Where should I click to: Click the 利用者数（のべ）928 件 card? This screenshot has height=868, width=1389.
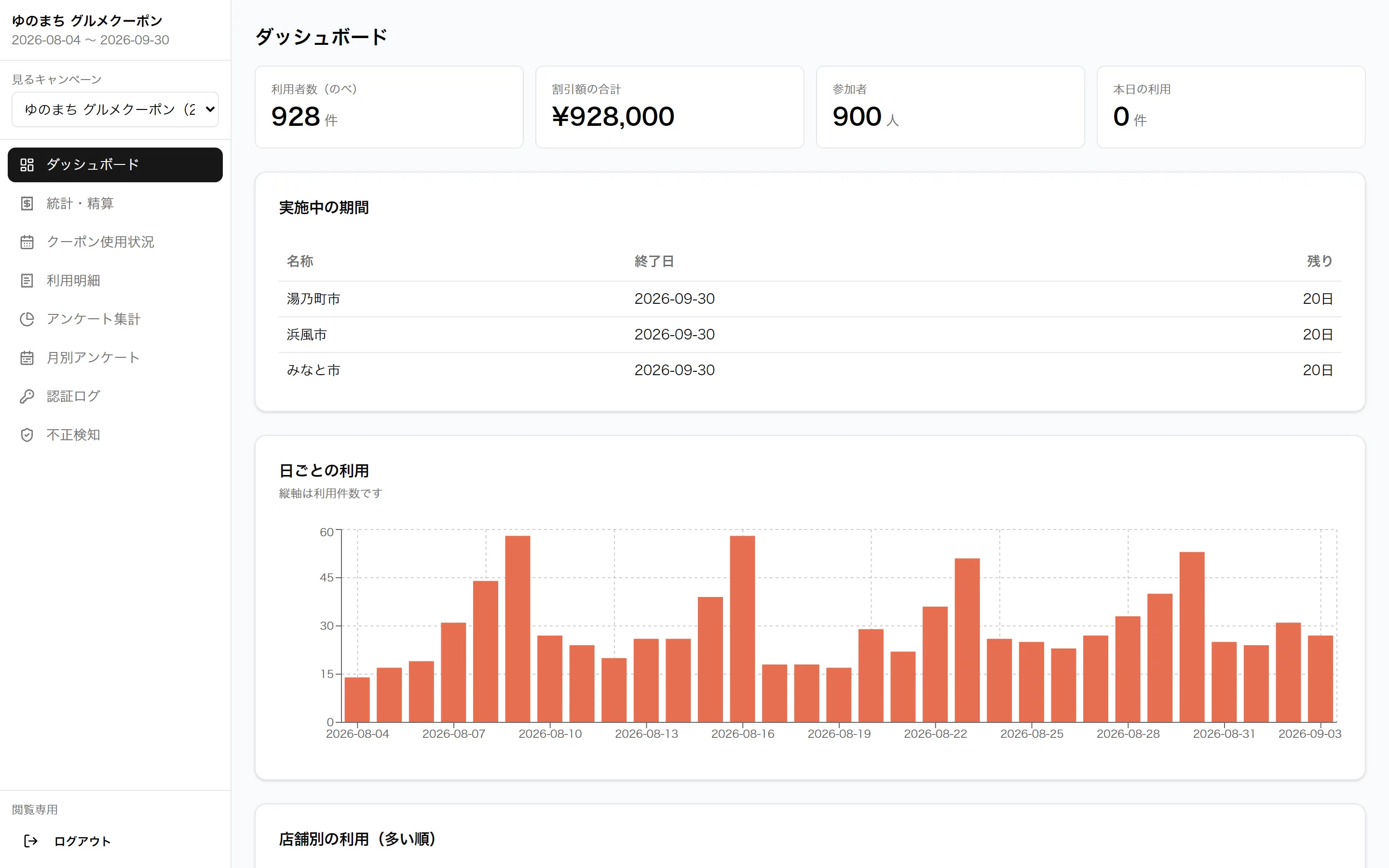coord(389,108)
